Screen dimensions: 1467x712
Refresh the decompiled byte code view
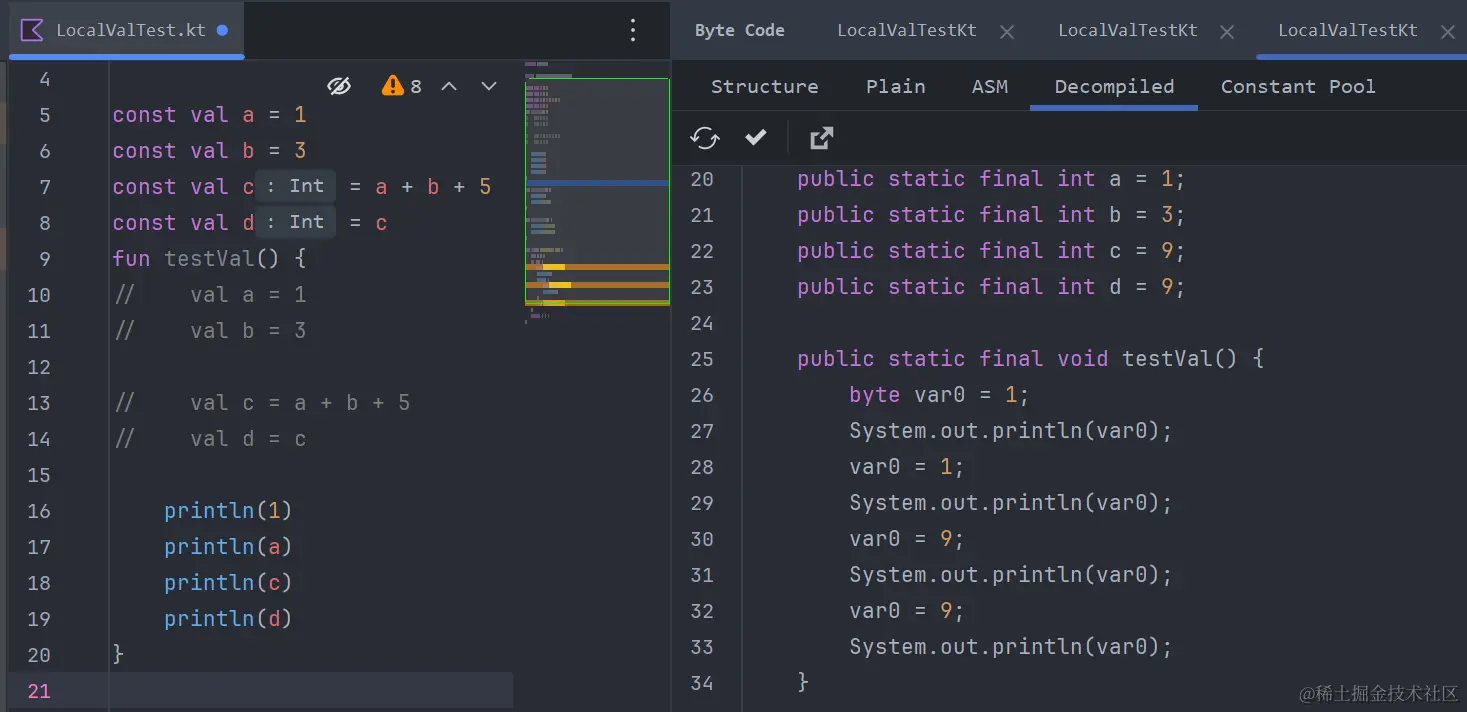click(705, 138)
